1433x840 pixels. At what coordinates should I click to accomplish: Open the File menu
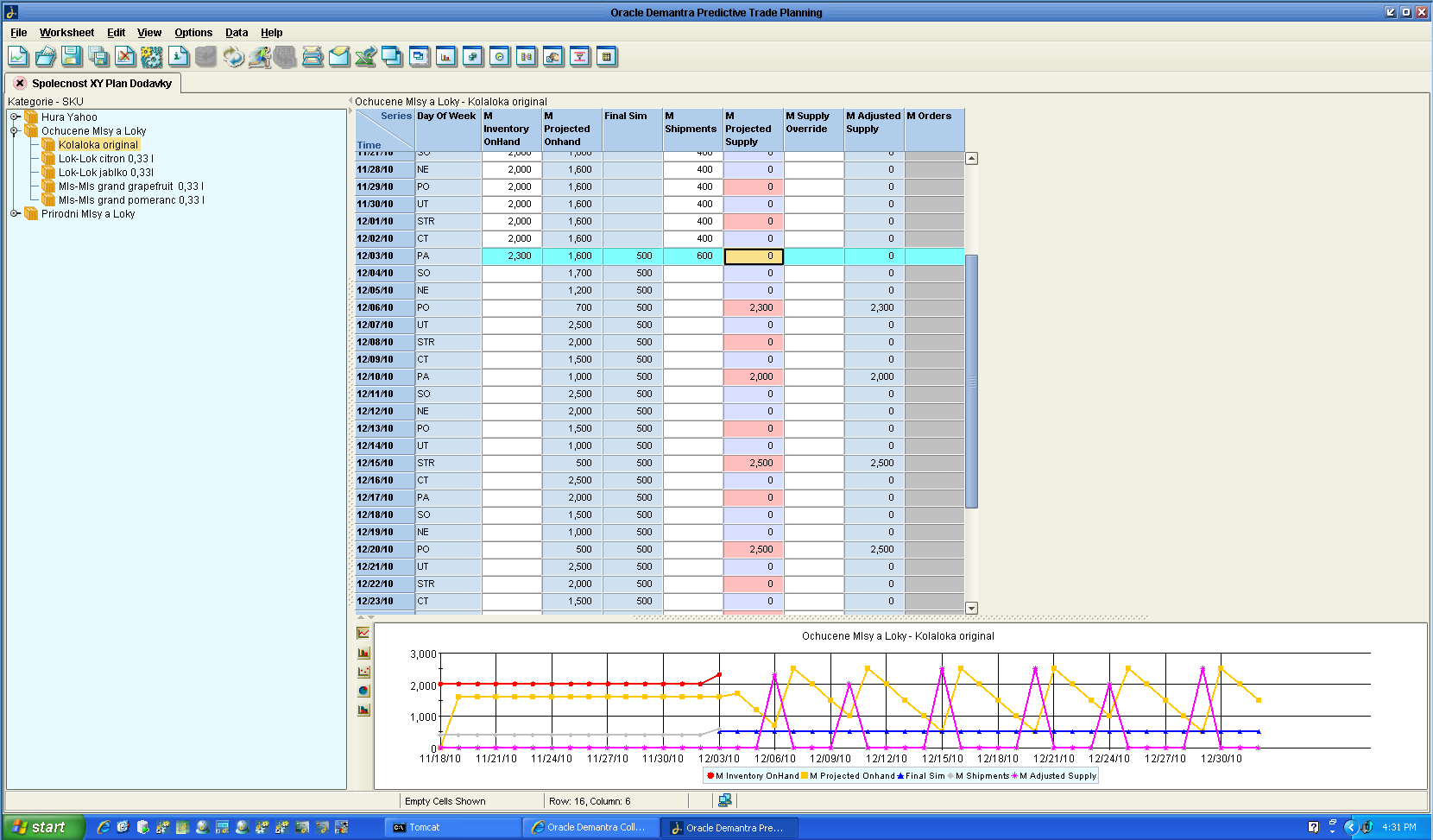(x=19, y=33)
